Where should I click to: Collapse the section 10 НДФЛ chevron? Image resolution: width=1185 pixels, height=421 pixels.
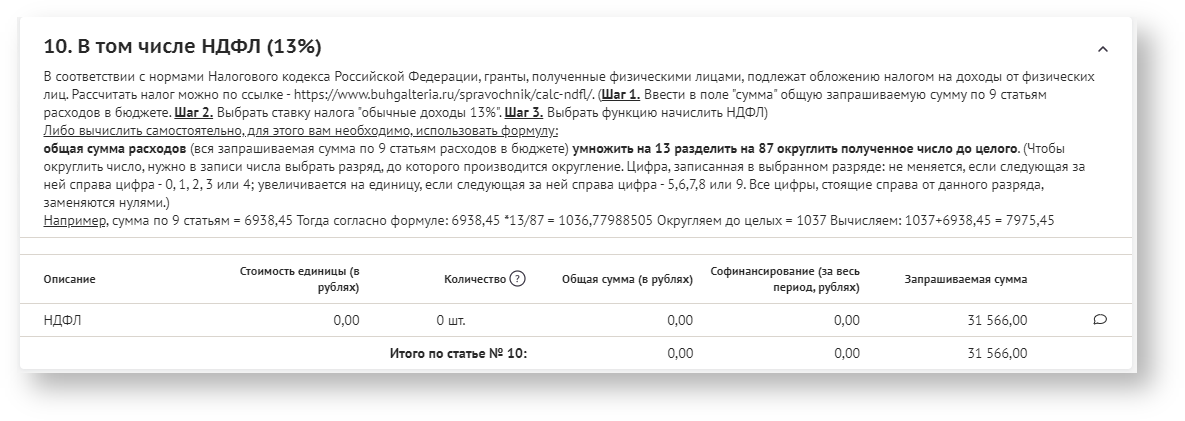1103,49
